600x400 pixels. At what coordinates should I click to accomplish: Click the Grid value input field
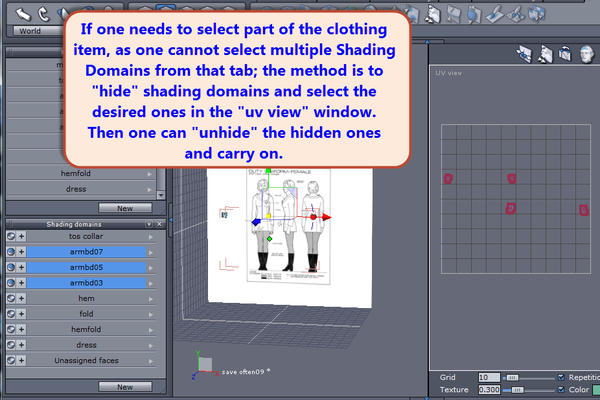click(489, 377)
